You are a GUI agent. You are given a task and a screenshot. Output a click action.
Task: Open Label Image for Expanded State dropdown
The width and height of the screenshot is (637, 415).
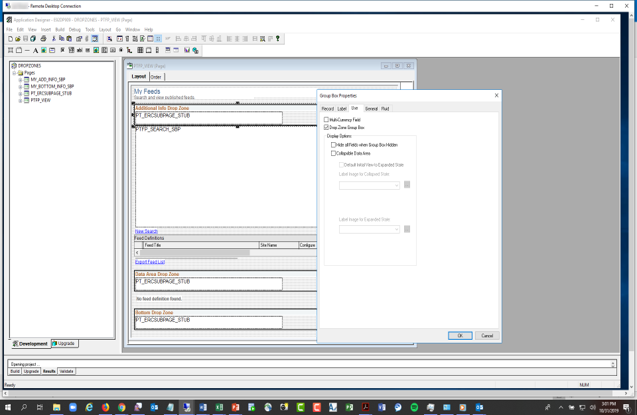[369, 229]
